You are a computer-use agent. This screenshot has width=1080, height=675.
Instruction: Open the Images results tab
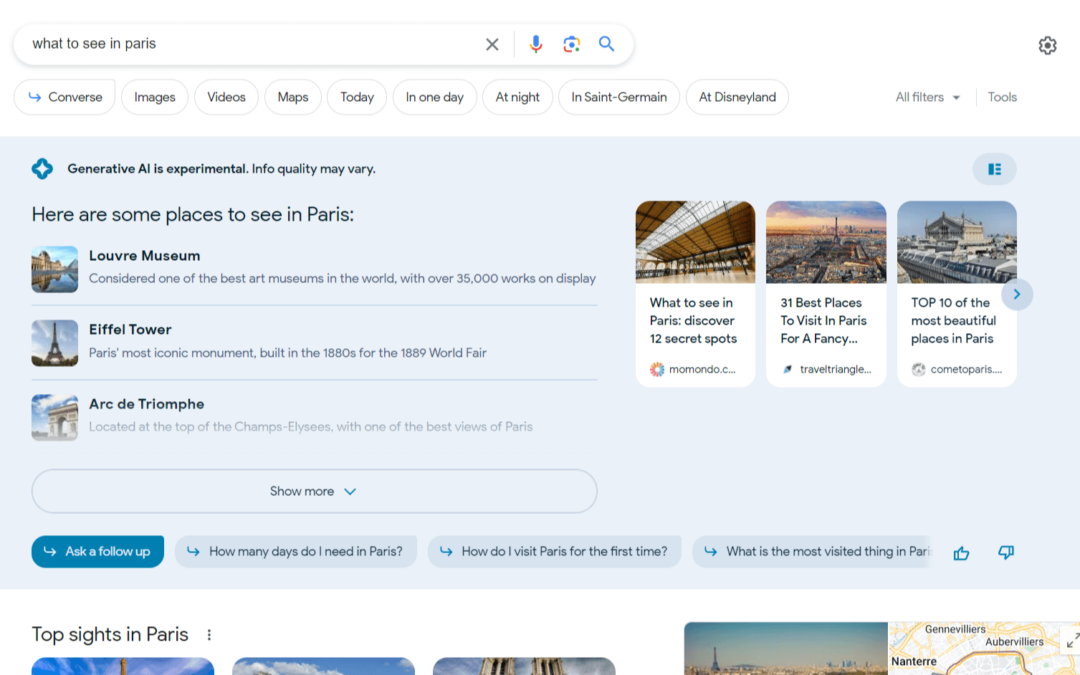tap(154, 97)
